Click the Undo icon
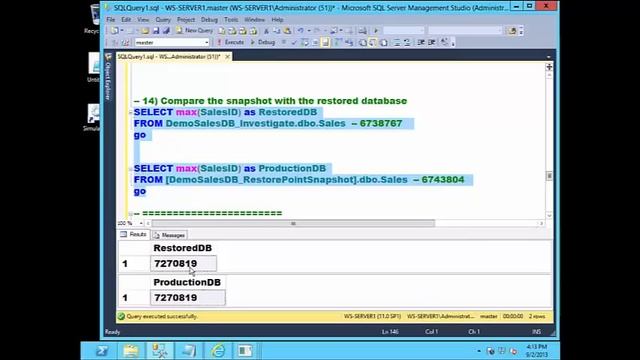 click(301, 31)
